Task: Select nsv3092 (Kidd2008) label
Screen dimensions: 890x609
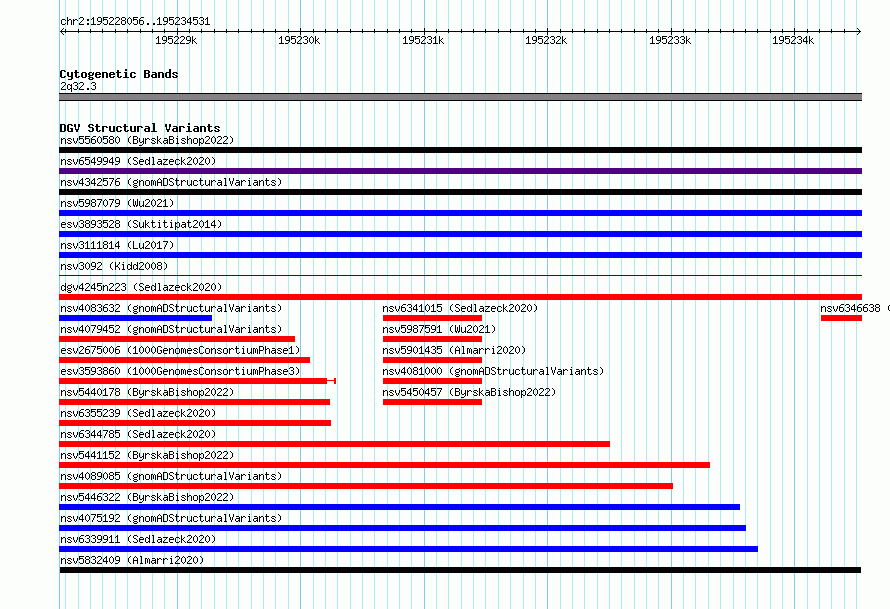Action: pos(114,266)
